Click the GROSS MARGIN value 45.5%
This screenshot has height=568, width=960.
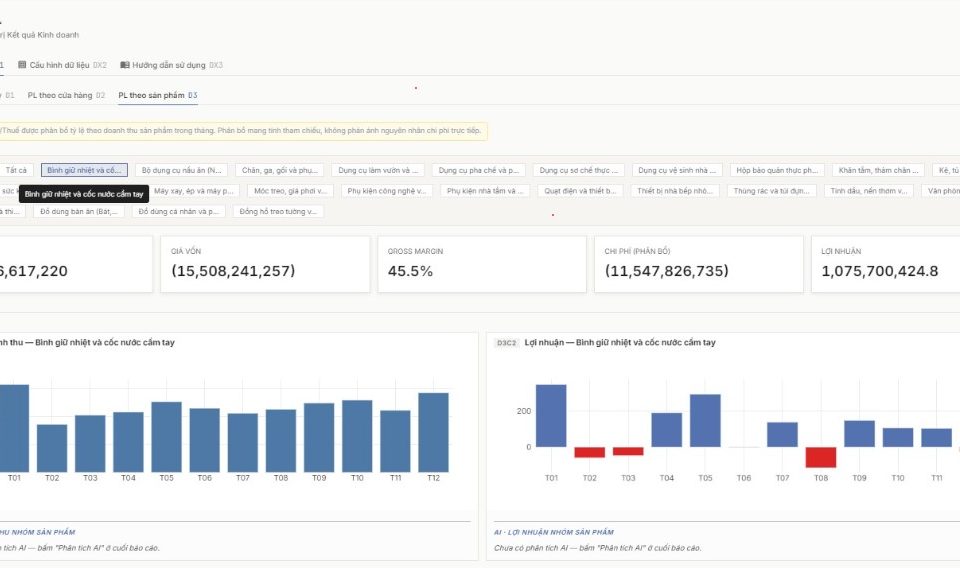click(x=410, y=271)
